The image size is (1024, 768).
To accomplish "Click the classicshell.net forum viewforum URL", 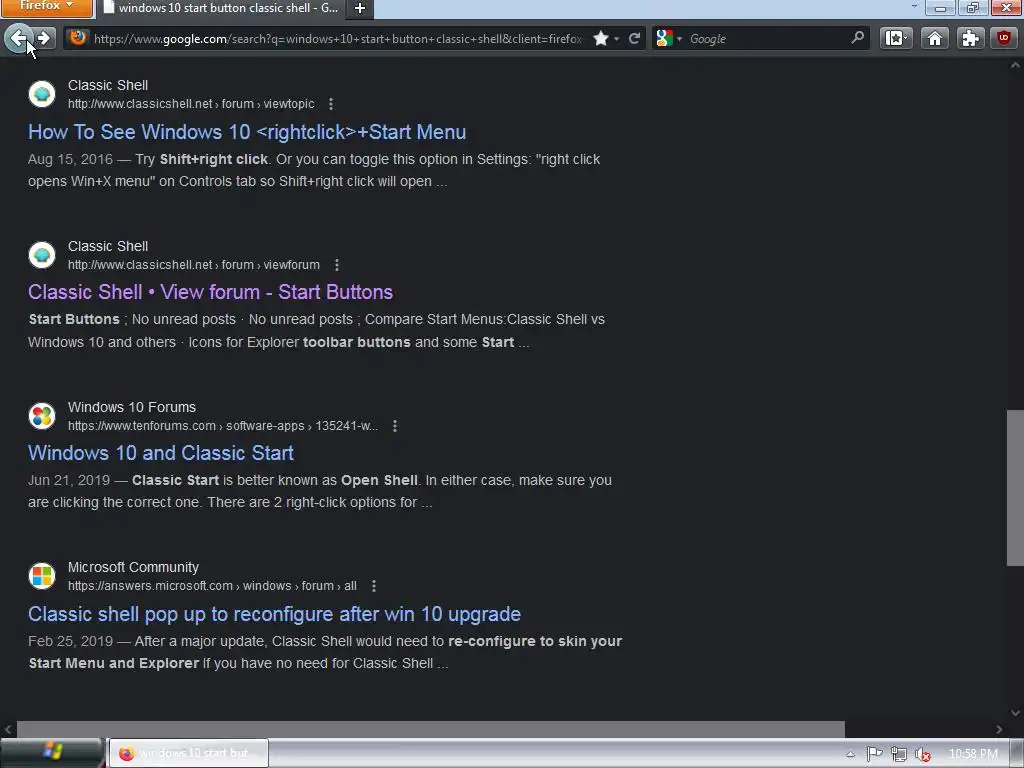I will 194,264.
